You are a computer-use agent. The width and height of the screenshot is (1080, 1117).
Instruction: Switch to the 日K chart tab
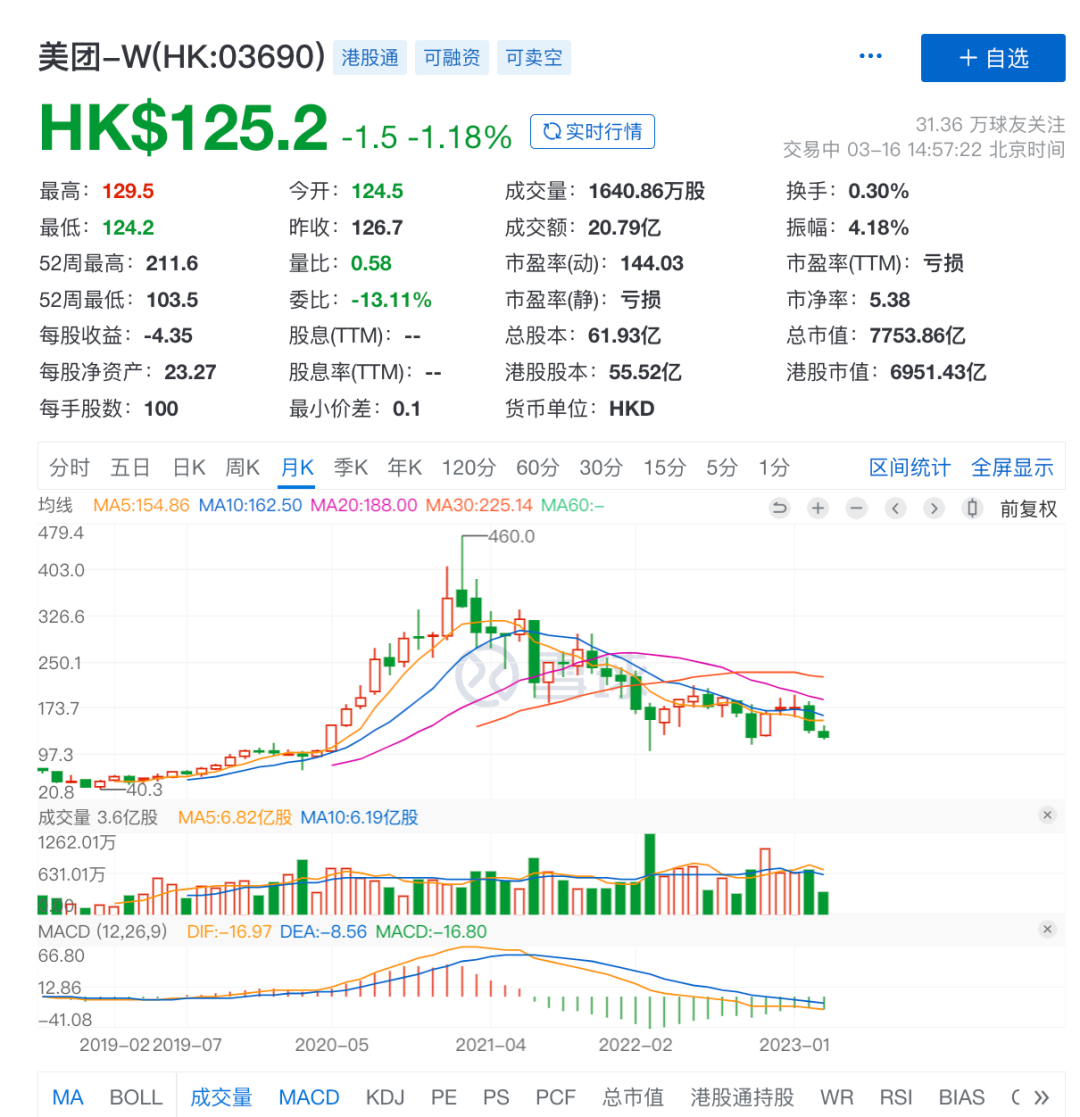[x=189, y=468]
